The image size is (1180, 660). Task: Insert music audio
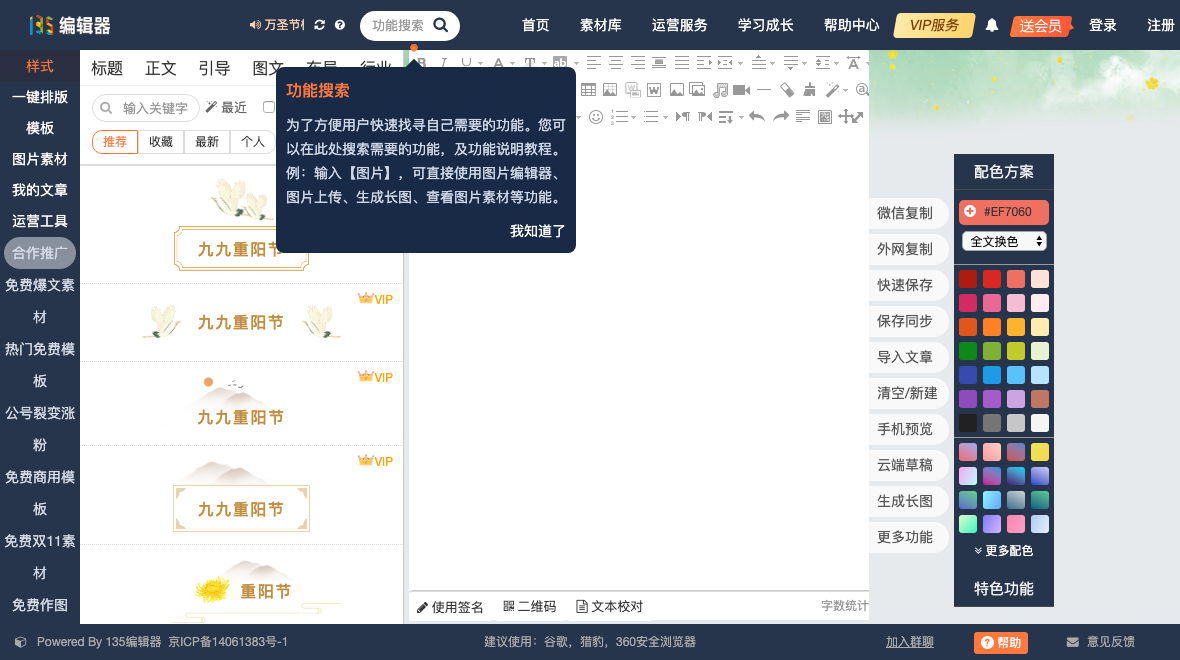pyautogui.click(x=720, y=90)
